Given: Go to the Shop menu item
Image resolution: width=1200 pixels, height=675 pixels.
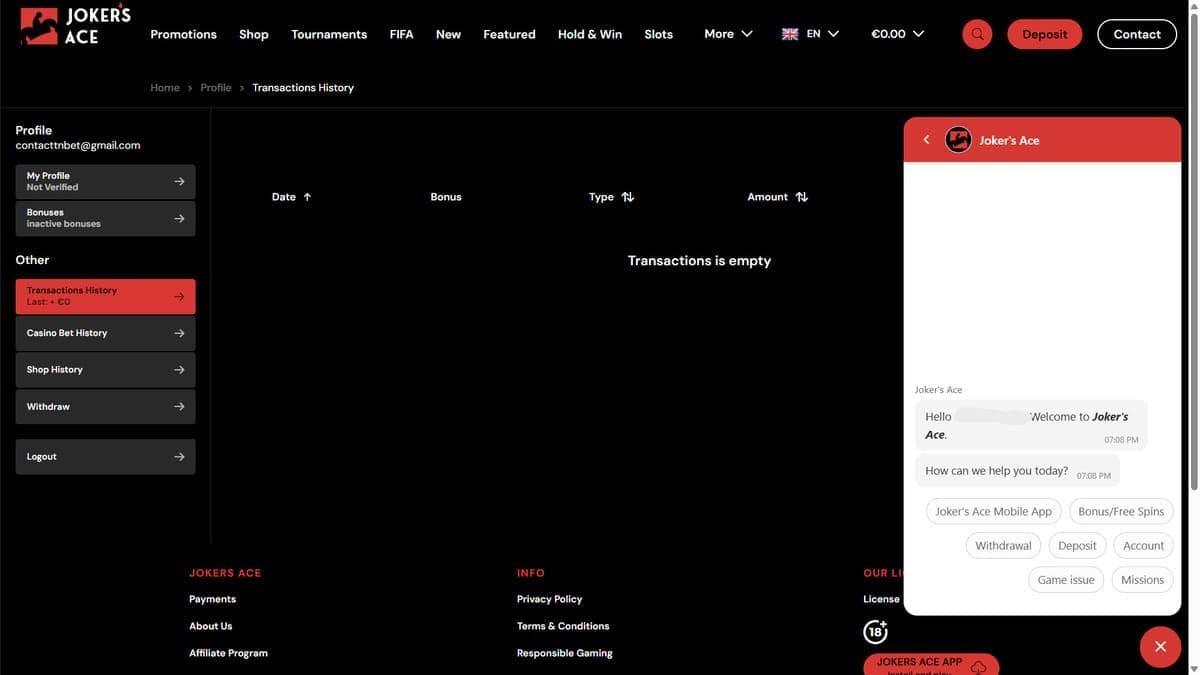Looking at the screenshot, I should tap(254, 34).
